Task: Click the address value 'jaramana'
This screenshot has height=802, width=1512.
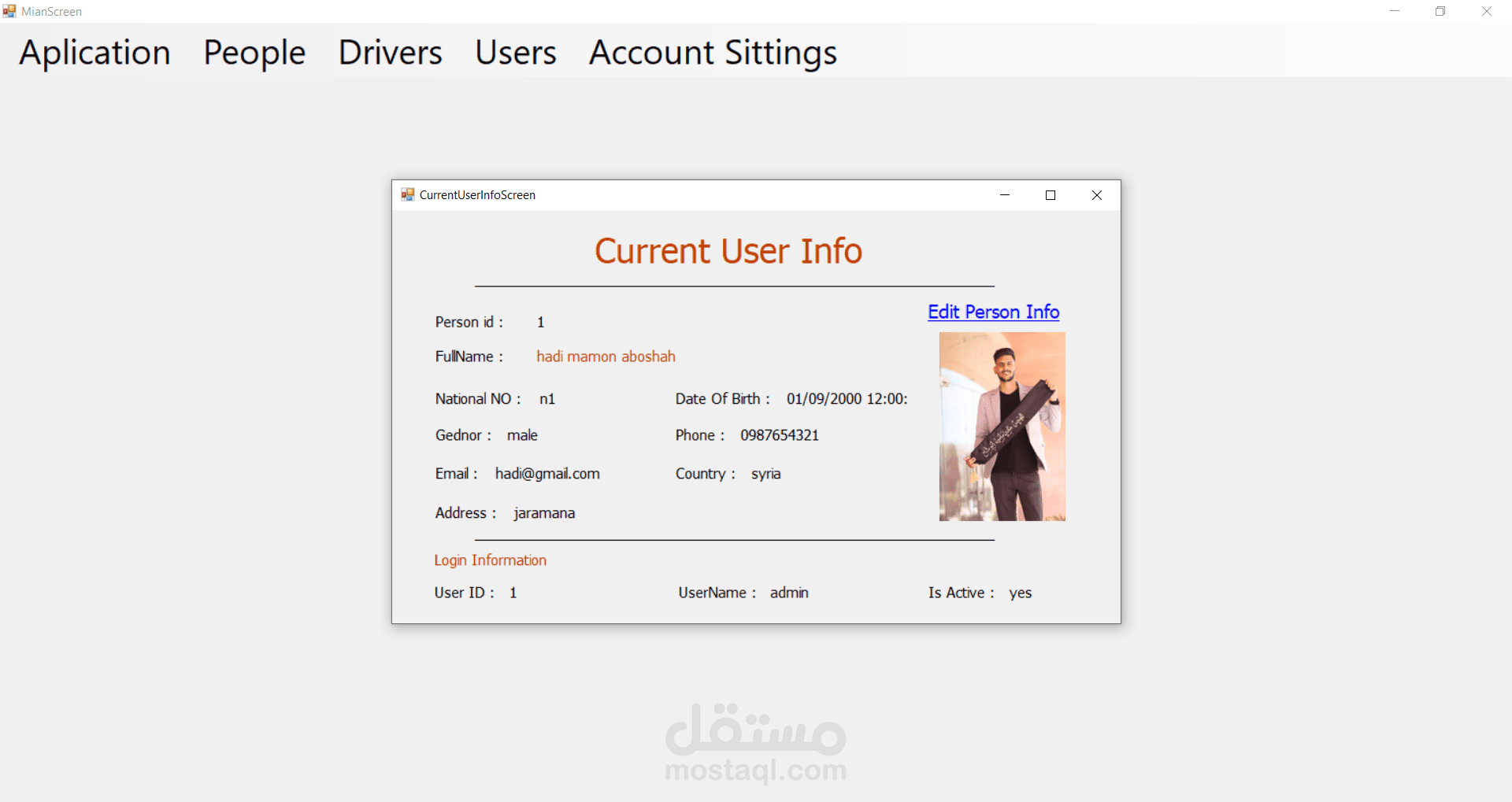Action: coord(544,513)
